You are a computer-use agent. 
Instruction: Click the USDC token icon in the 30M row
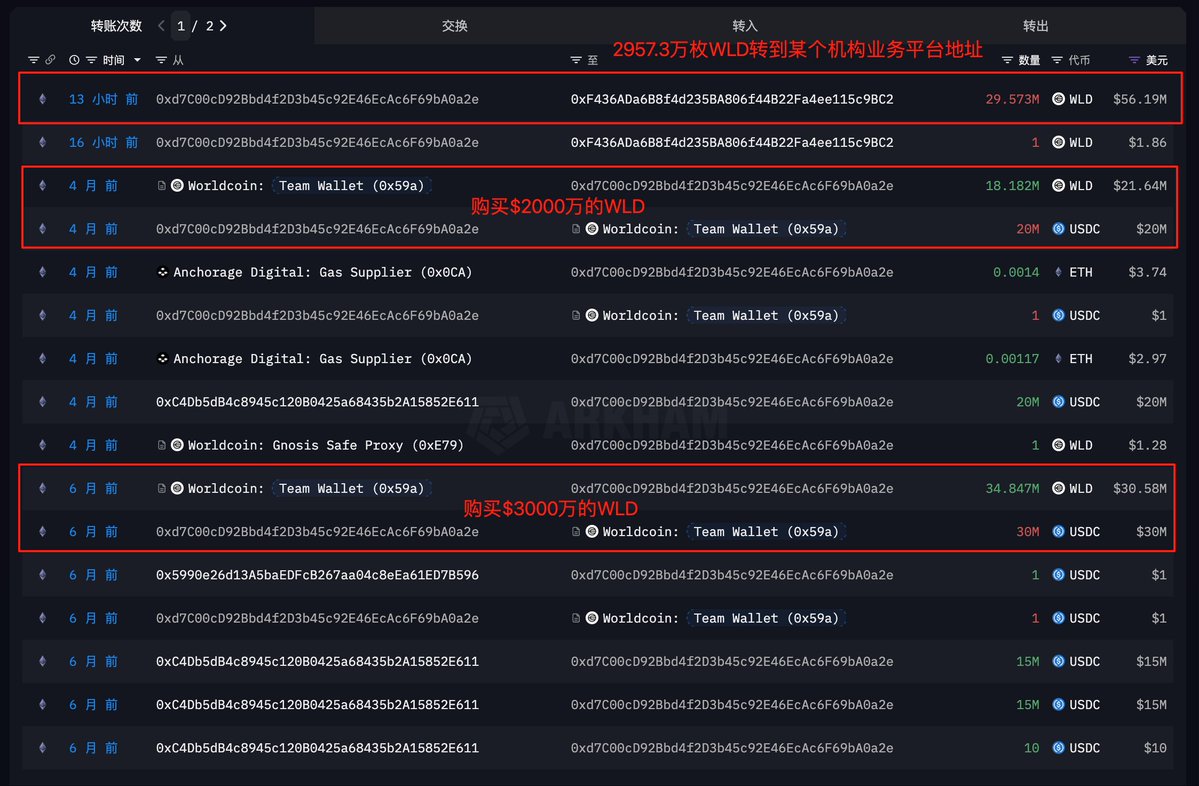tap(1058, 531)
